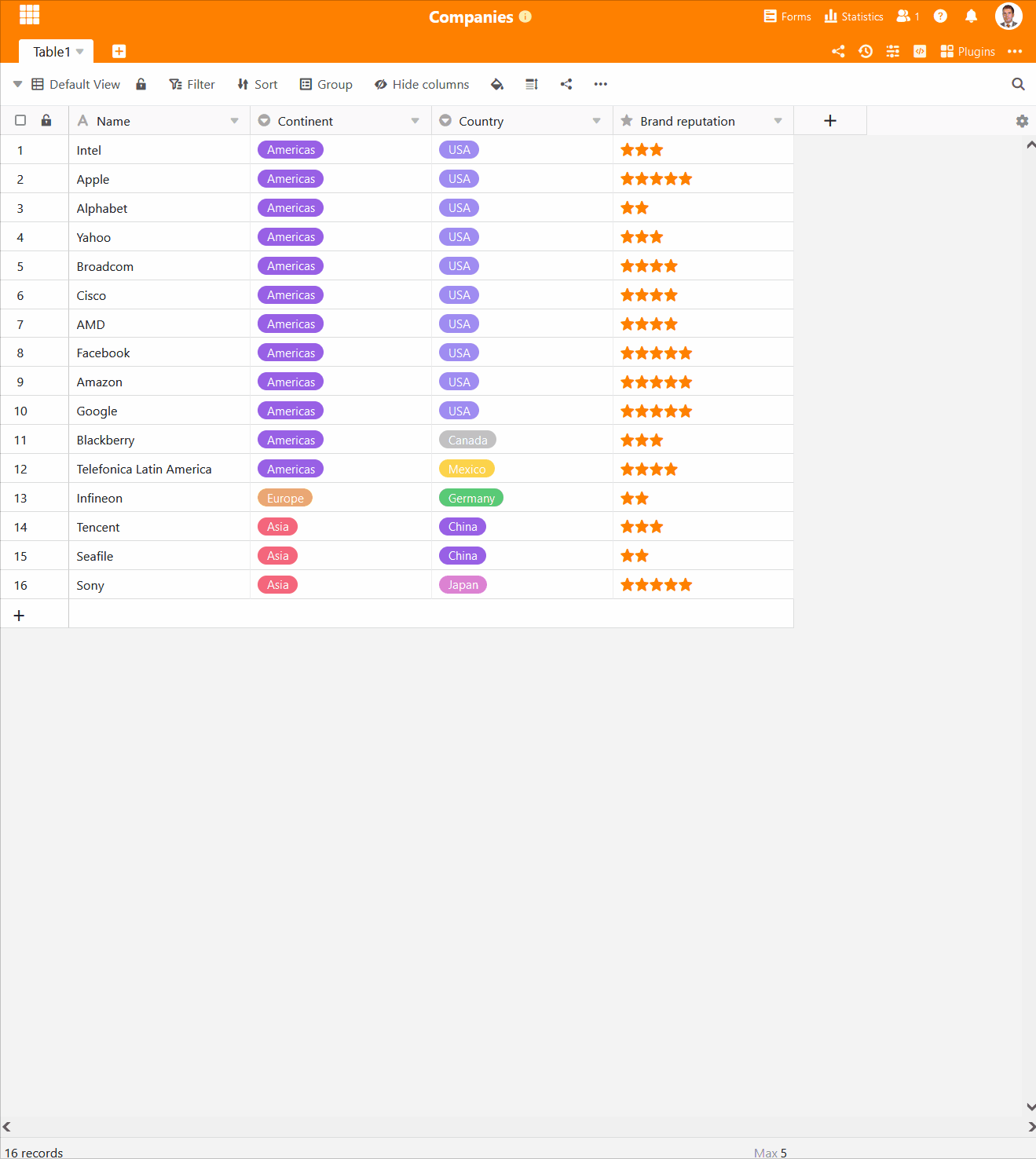
Task: Open the automation rules sliders icon
Action: pyautogui.click(x=892, y=52)
